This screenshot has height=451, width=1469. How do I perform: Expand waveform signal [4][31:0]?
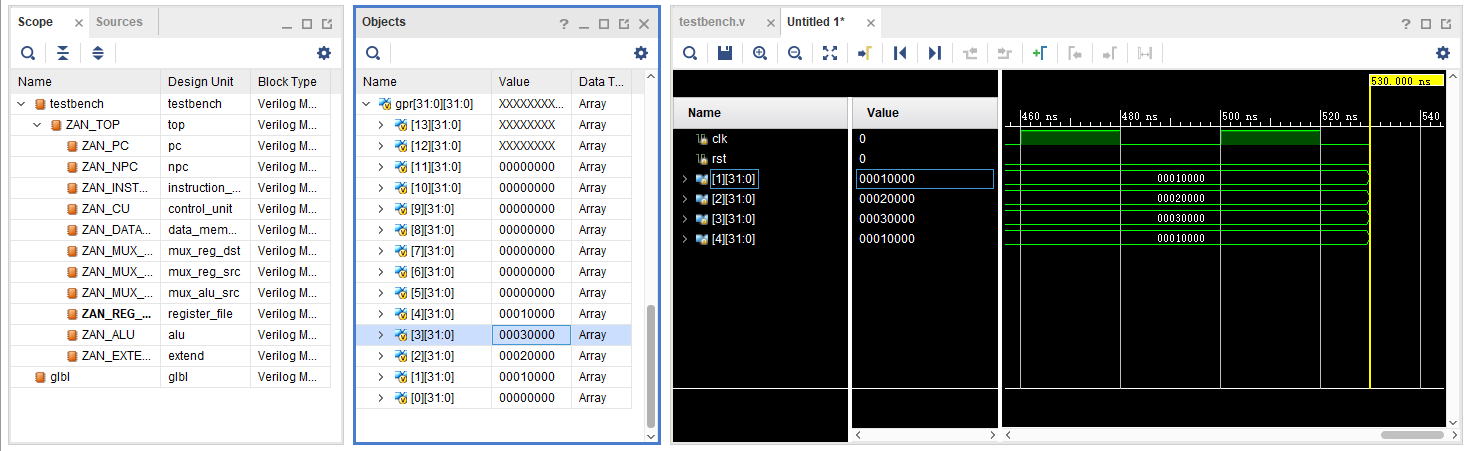click(x=685, y=239)
